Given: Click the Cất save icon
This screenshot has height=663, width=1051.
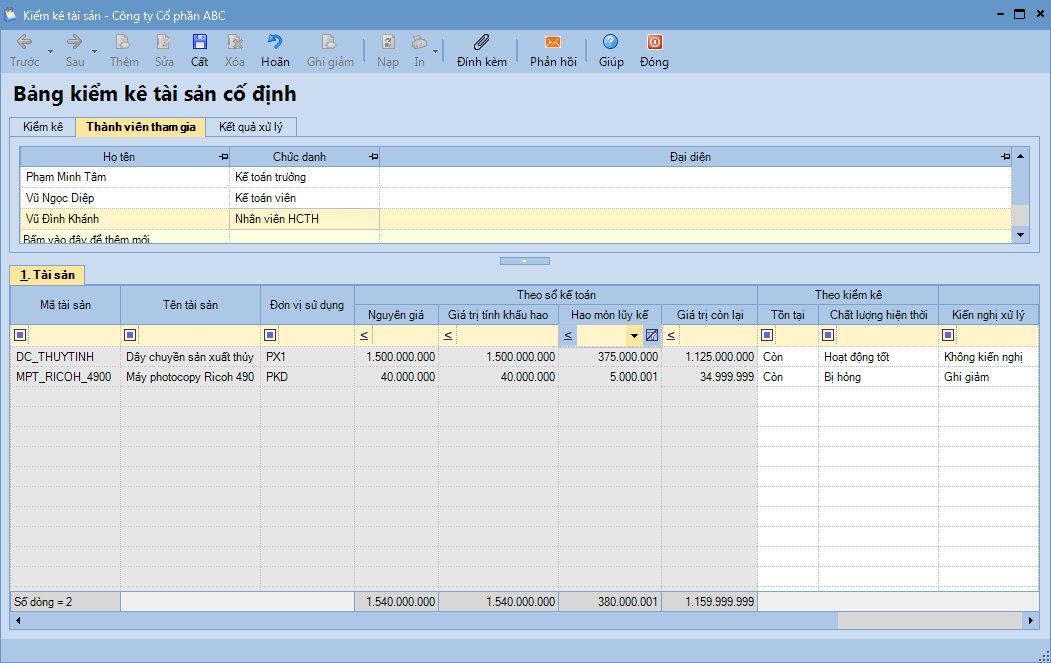Looking at the screenshot, I should coord(200,43).
